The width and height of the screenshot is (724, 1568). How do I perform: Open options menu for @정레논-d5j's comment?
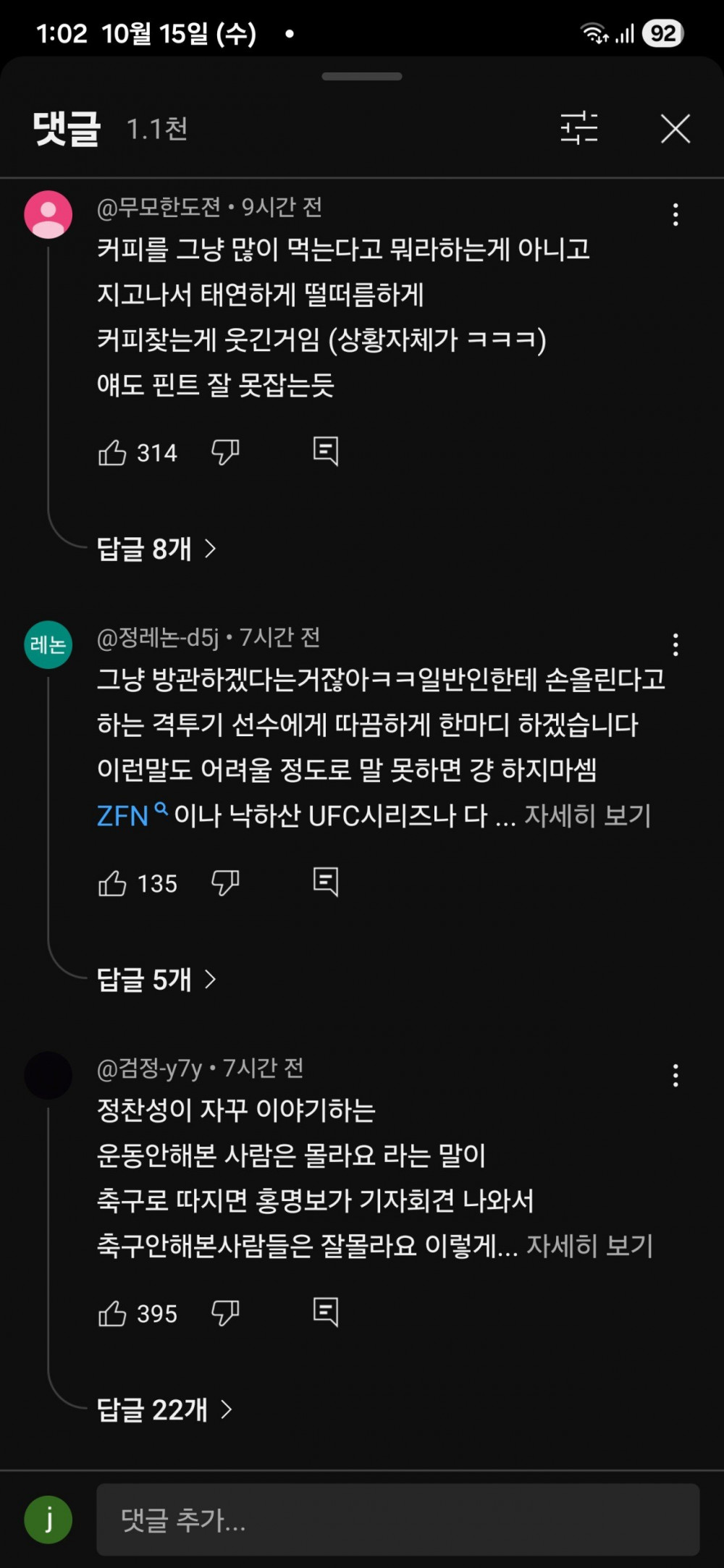coord(675,644)
